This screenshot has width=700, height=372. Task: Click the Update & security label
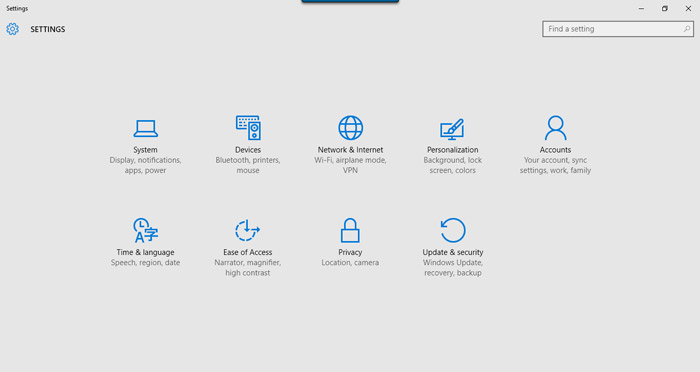click(453, 252)
